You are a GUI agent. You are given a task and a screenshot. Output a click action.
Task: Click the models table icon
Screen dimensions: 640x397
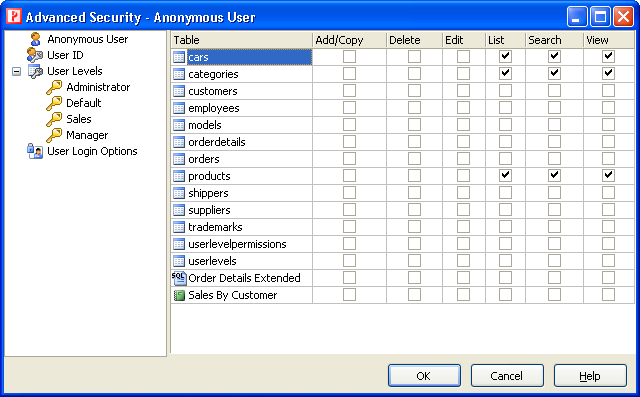[179, 125]
